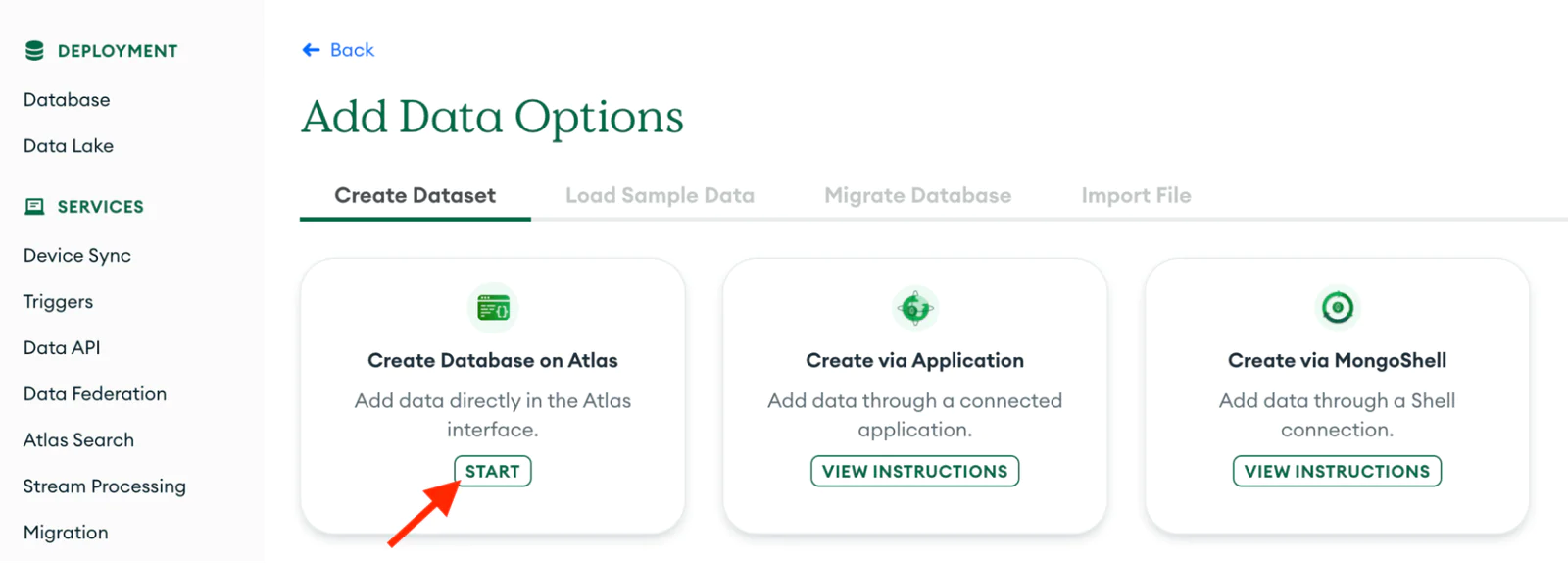This screenshot has width=1568, height=563.
Task: Select Data API in the sidebar
Action: (x=62, y=348)
